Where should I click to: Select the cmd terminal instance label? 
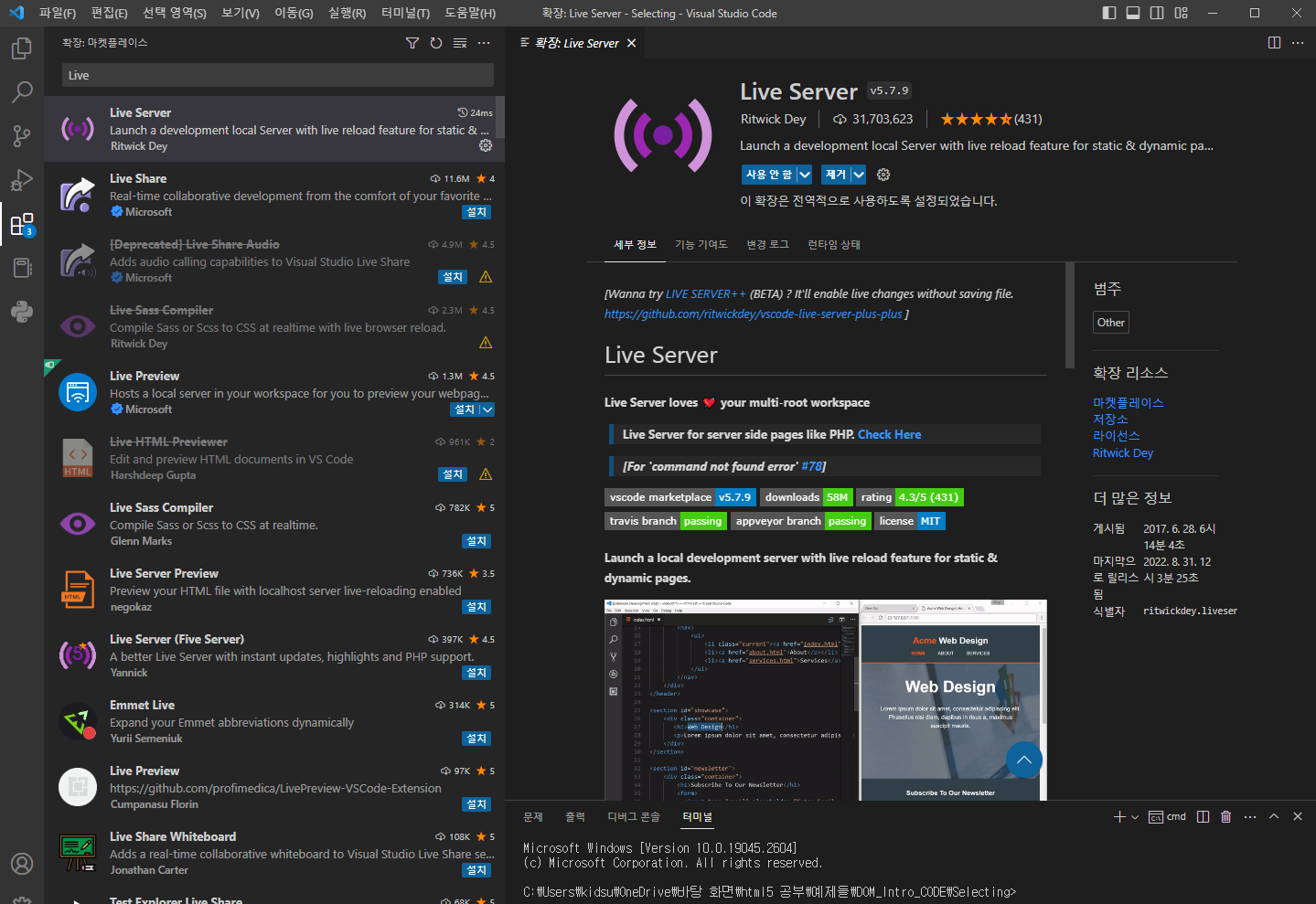click(1168, 816)
